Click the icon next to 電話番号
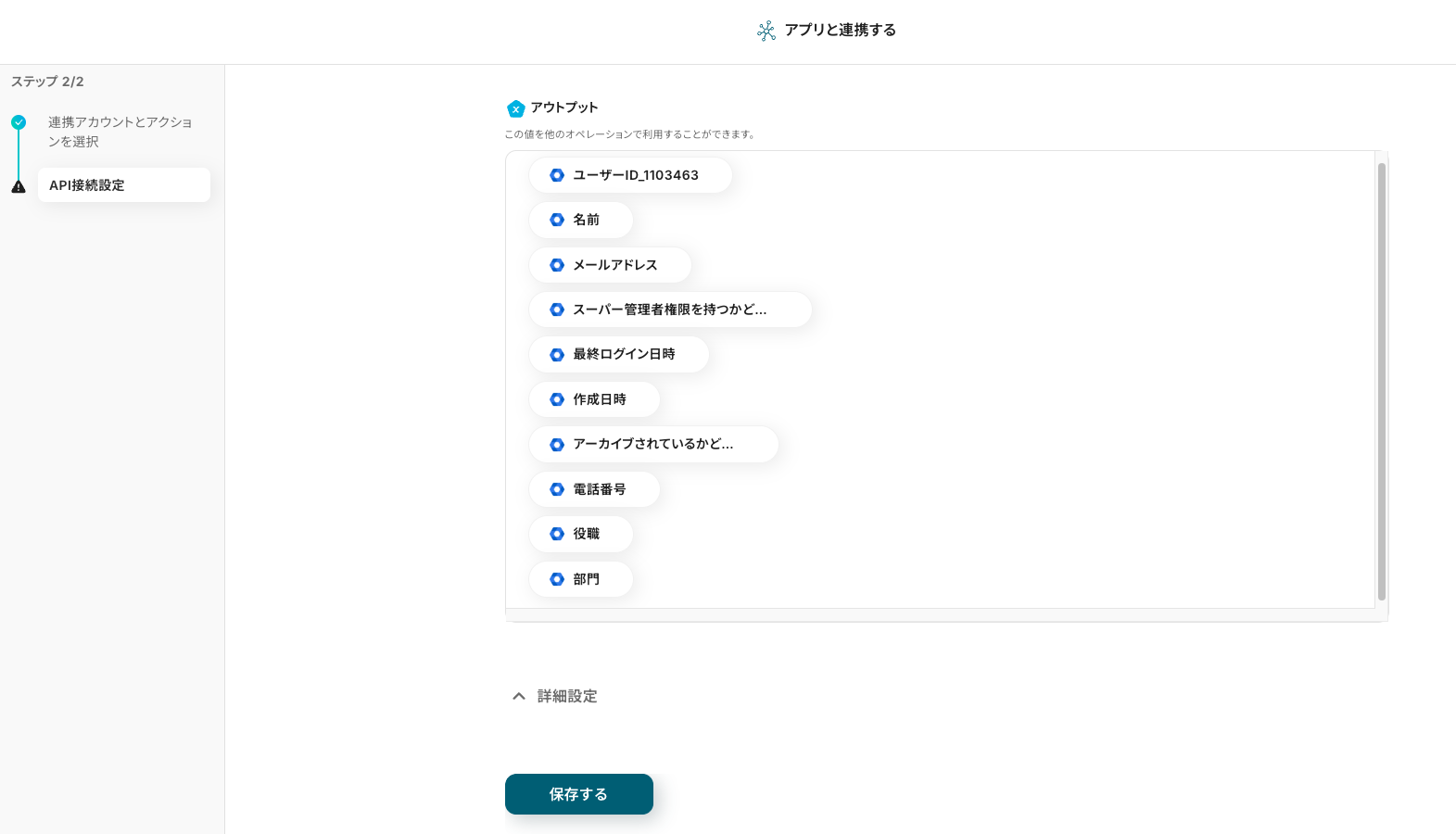1456x834 pixels. (x=557, y=489)
